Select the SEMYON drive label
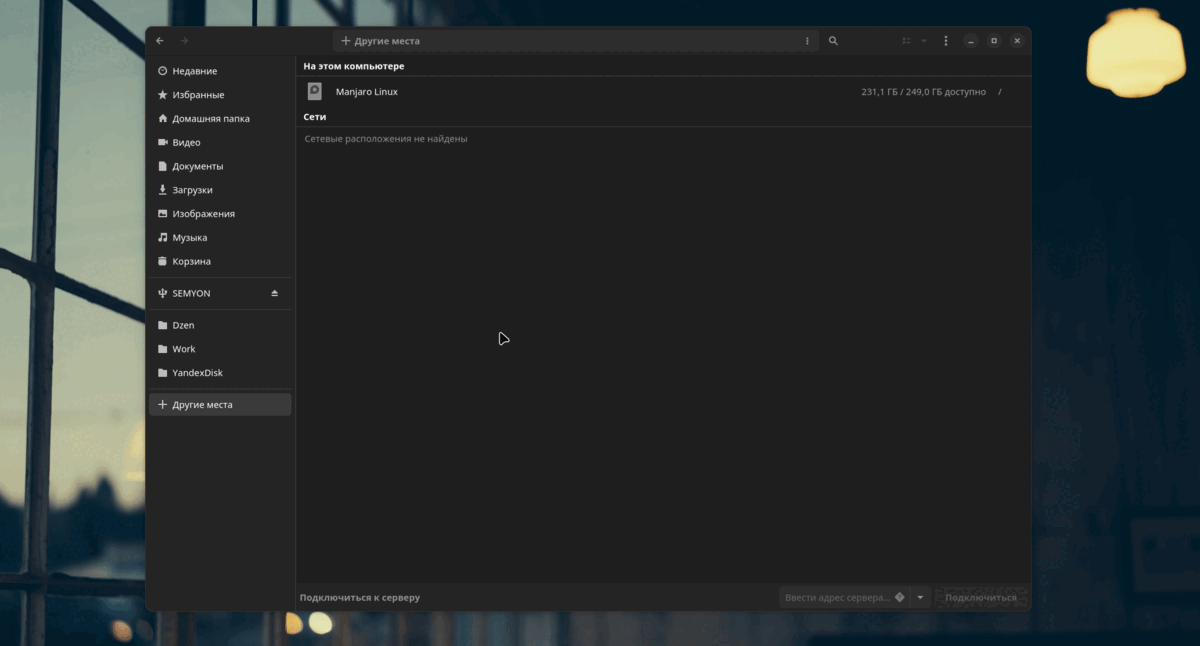Viewport: 1200px width, 646px height. pyautogui.click(x=191, y=293)
